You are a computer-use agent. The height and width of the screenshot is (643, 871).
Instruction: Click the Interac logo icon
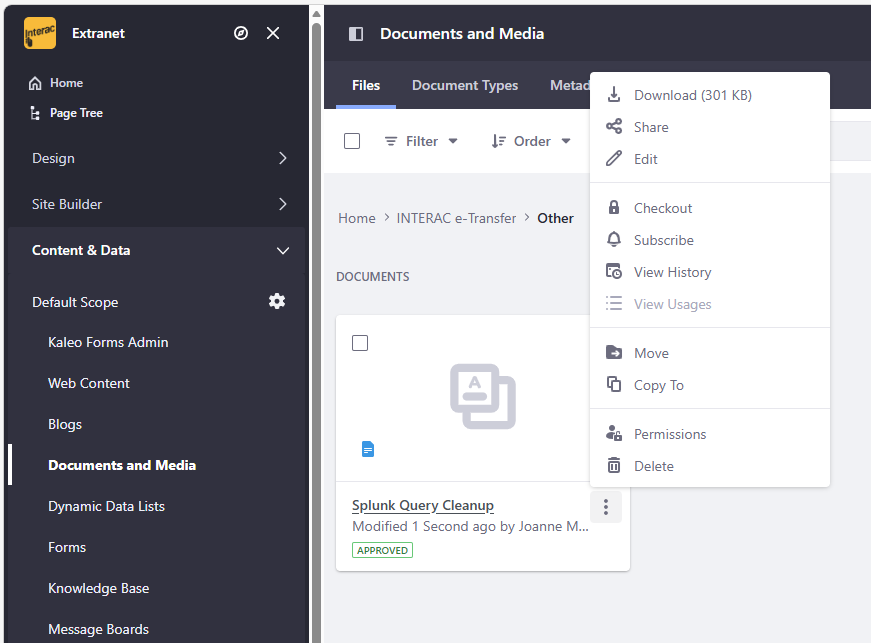point(39,33)
